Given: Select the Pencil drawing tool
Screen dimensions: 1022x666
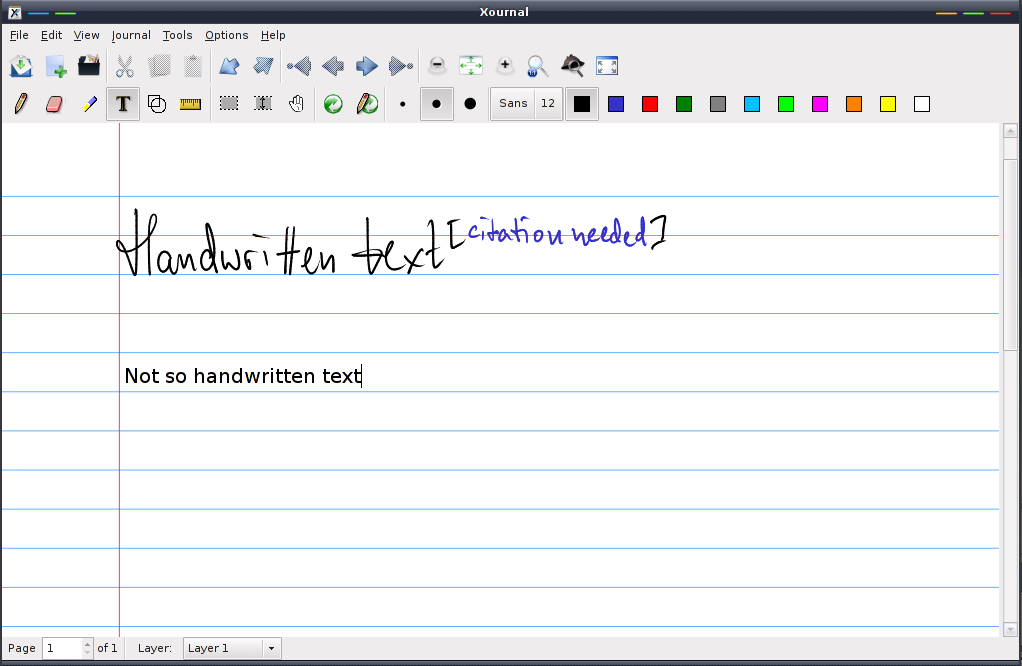Looking at the screenshot, I should point(21,103).
